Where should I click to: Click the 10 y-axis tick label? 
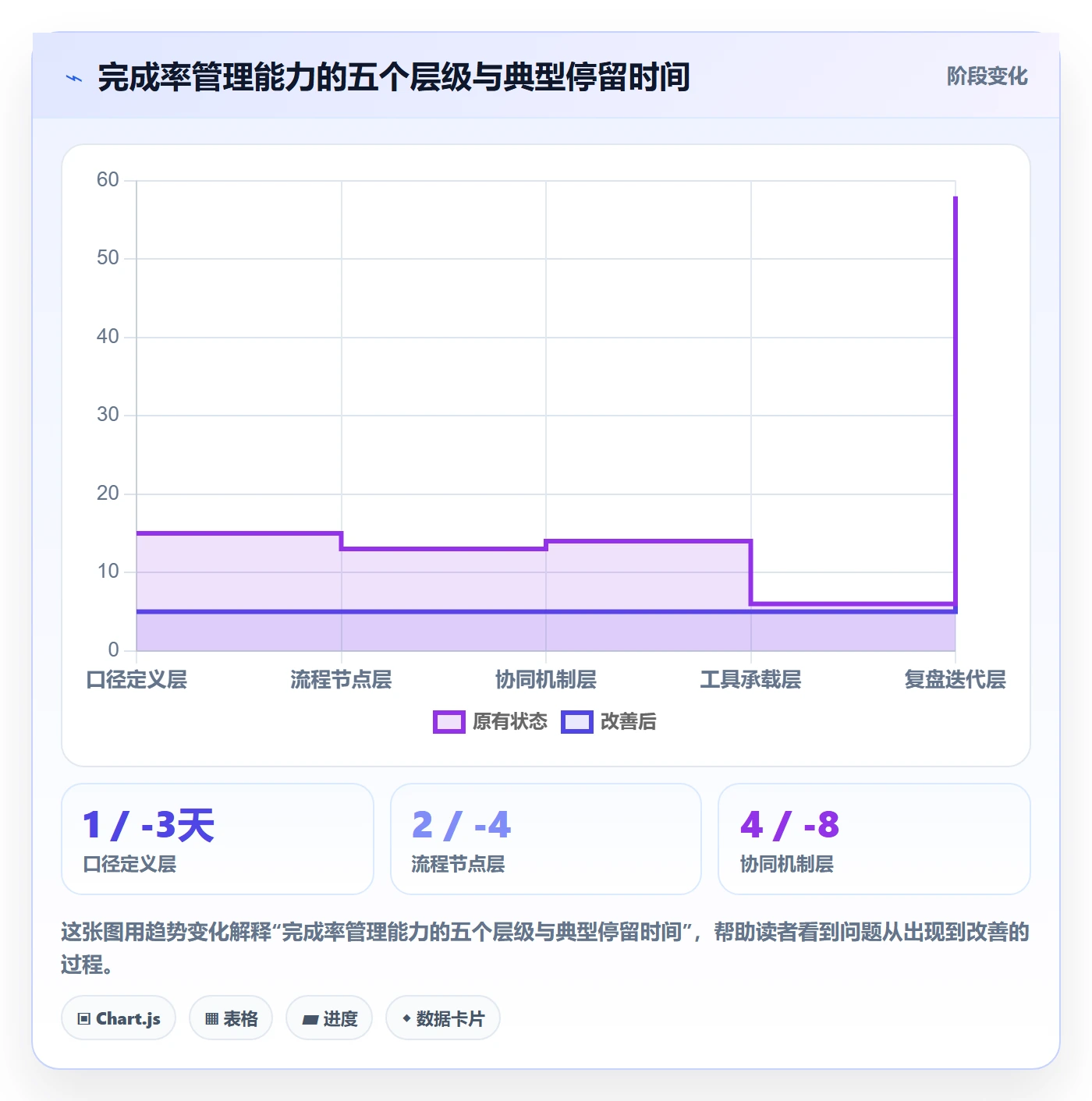point(108,572)
